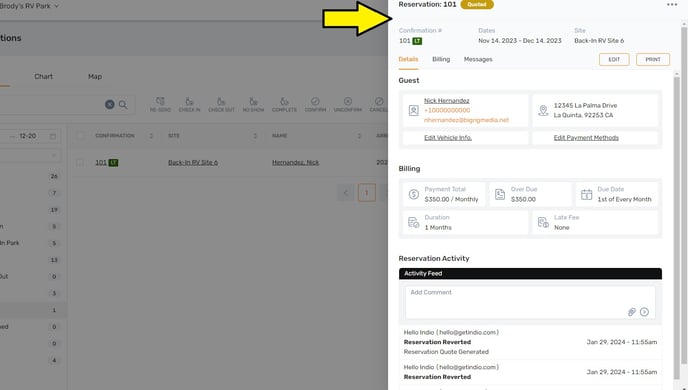Click the send comment arrow icon
The height and width of the screenshot is (390, 688).
(644, 312)
